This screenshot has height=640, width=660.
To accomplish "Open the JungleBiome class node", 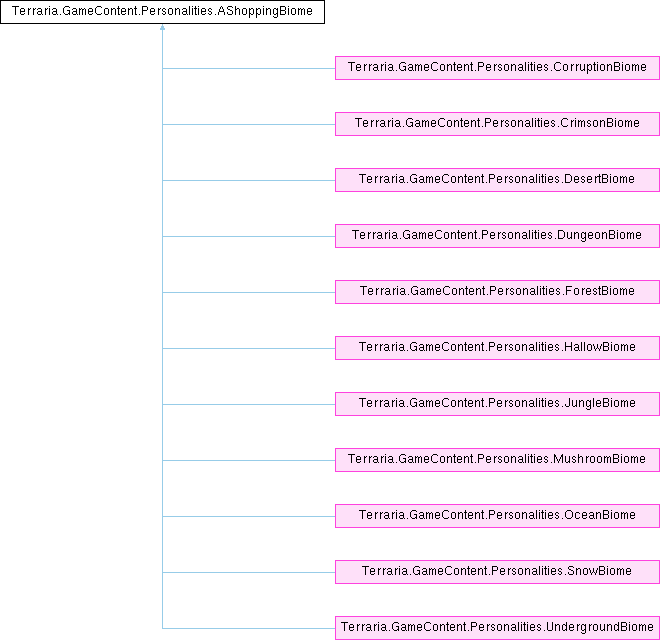I will 497,404.
